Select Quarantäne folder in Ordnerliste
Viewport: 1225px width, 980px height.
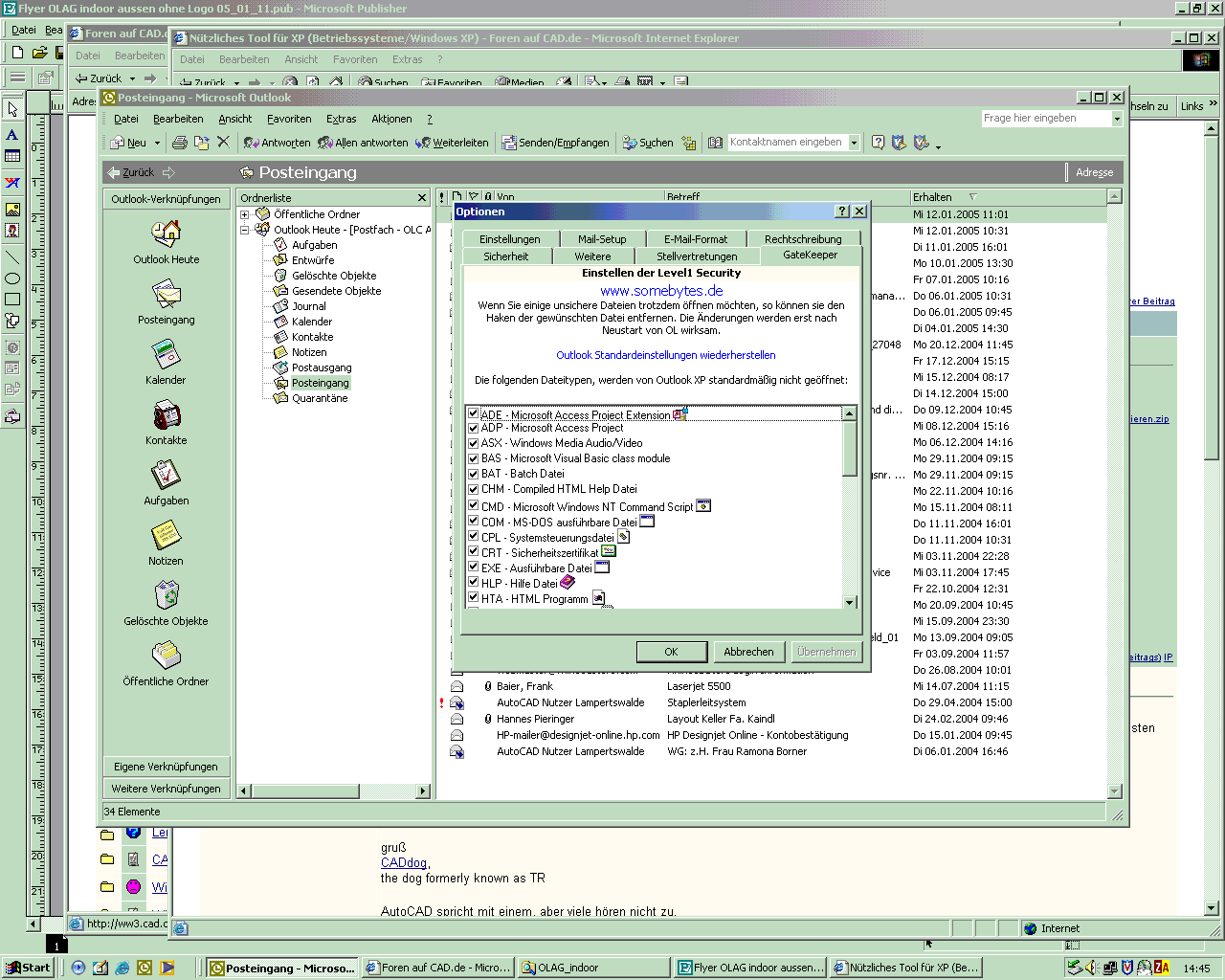(x=320, y=398)
